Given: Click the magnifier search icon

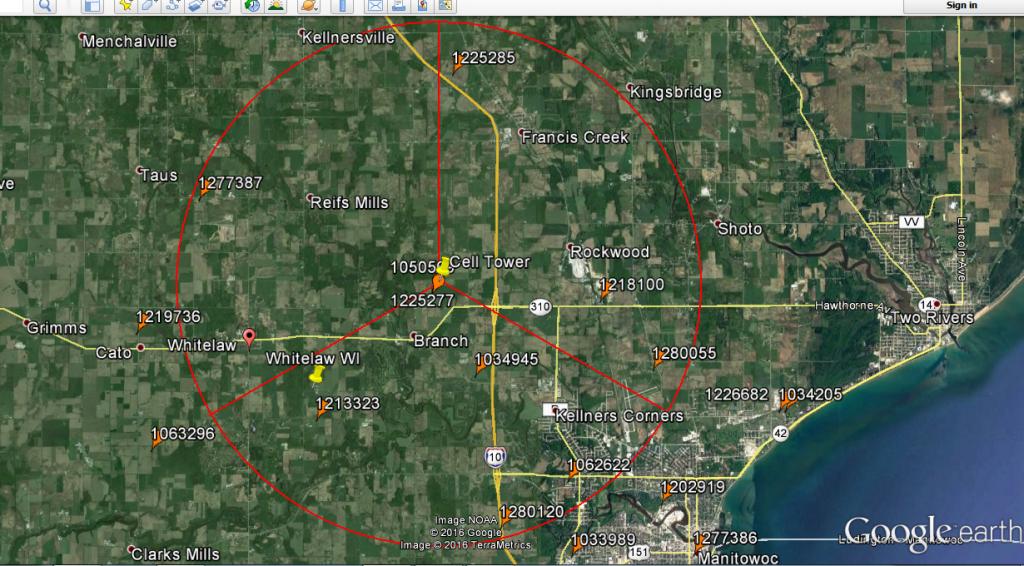Looking at the screenshot, I should click(x=46, y=5).
